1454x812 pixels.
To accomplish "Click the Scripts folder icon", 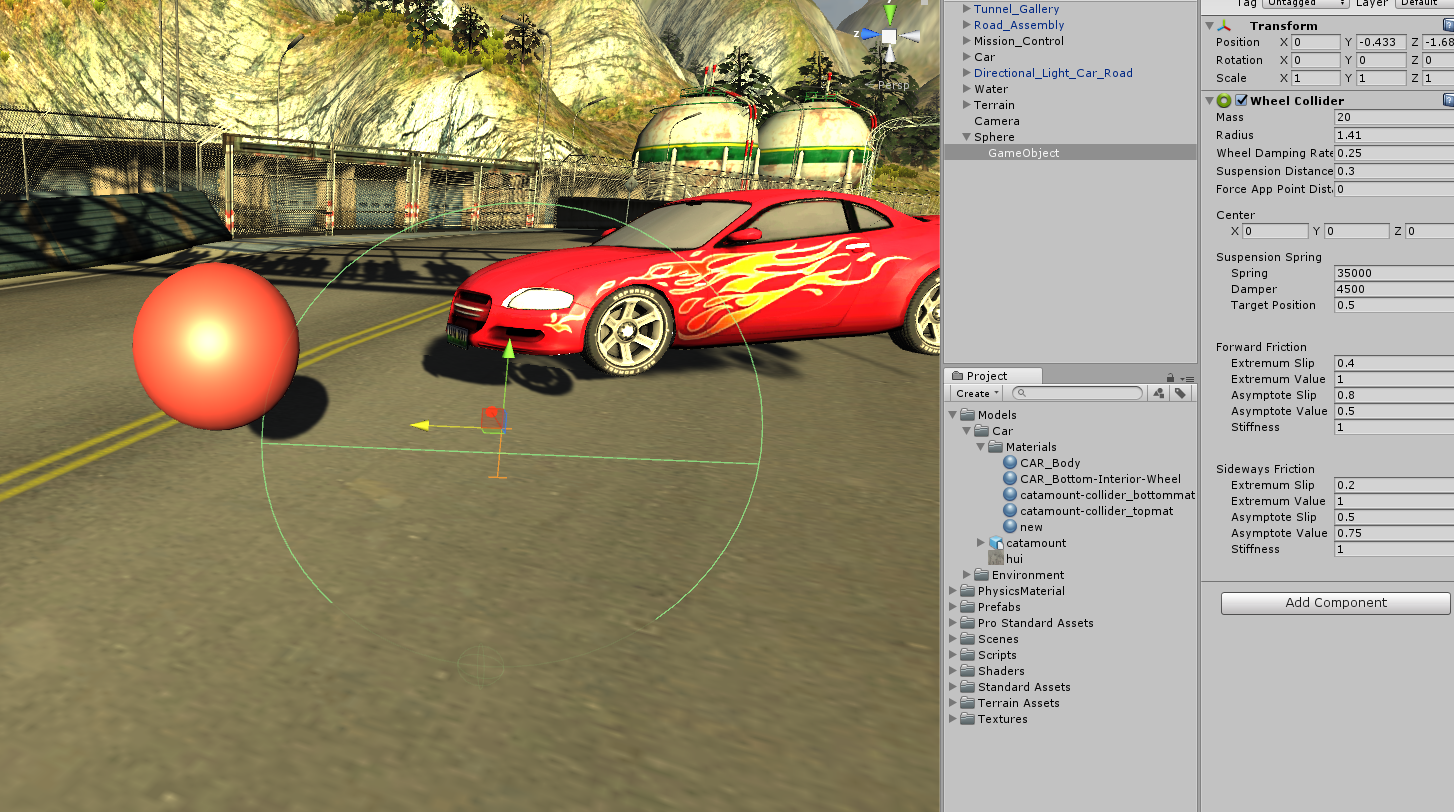I will [967, 655].
